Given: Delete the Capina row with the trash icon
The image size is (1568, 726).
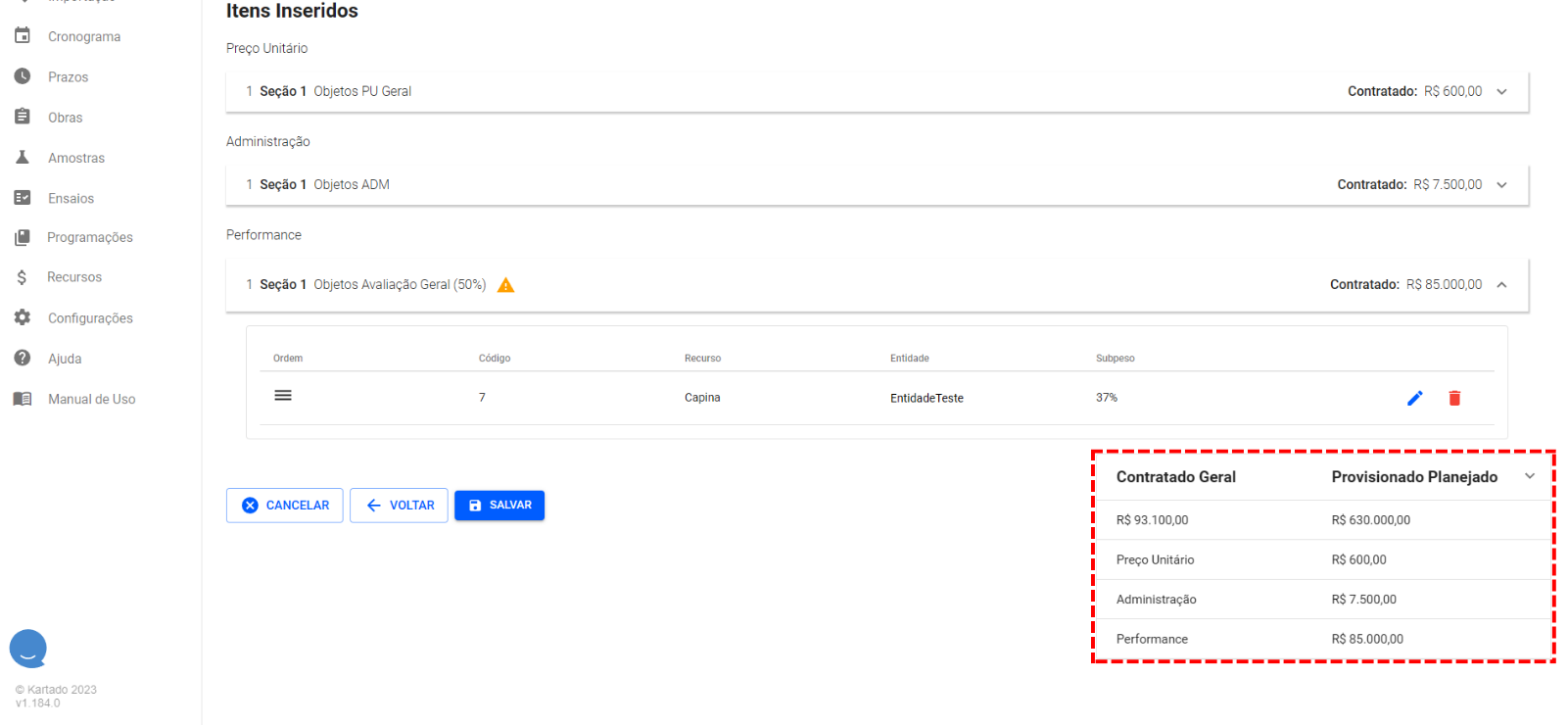Looking at the screenshot, I should coord(1454,398).
